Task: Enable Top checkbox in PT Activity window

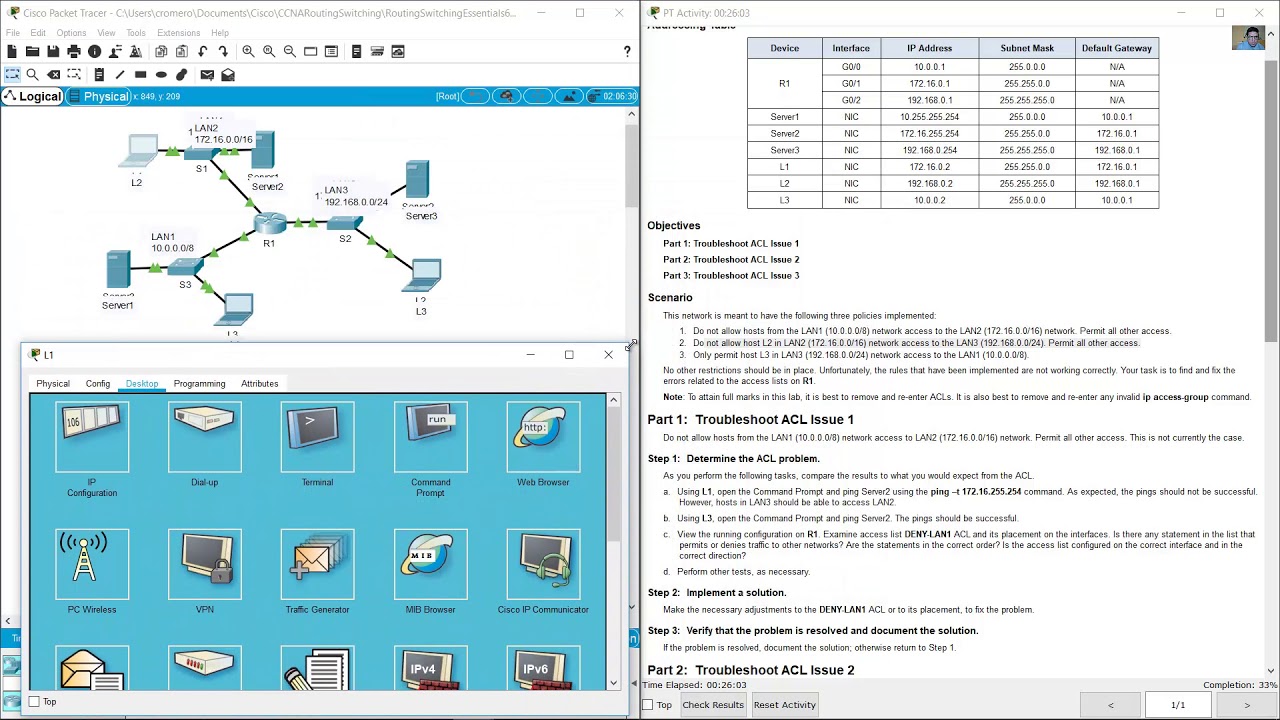Action: coord(648,705)
